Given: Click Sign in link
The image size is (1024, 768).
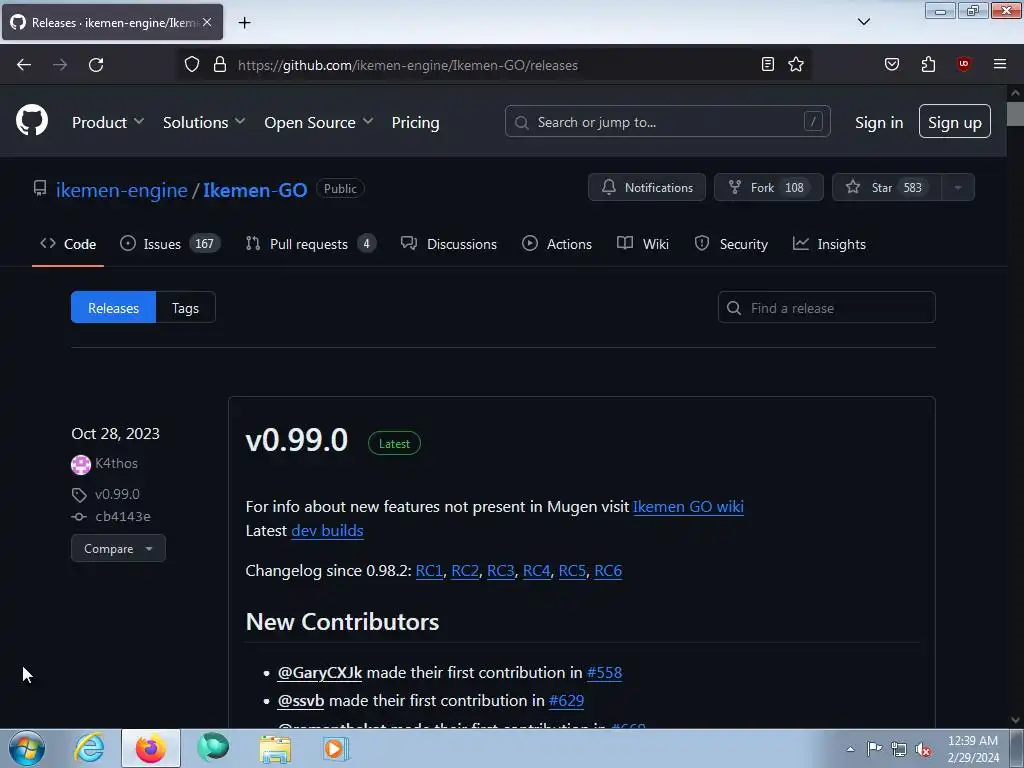Looking at the screenshot, I should point(879,122).
